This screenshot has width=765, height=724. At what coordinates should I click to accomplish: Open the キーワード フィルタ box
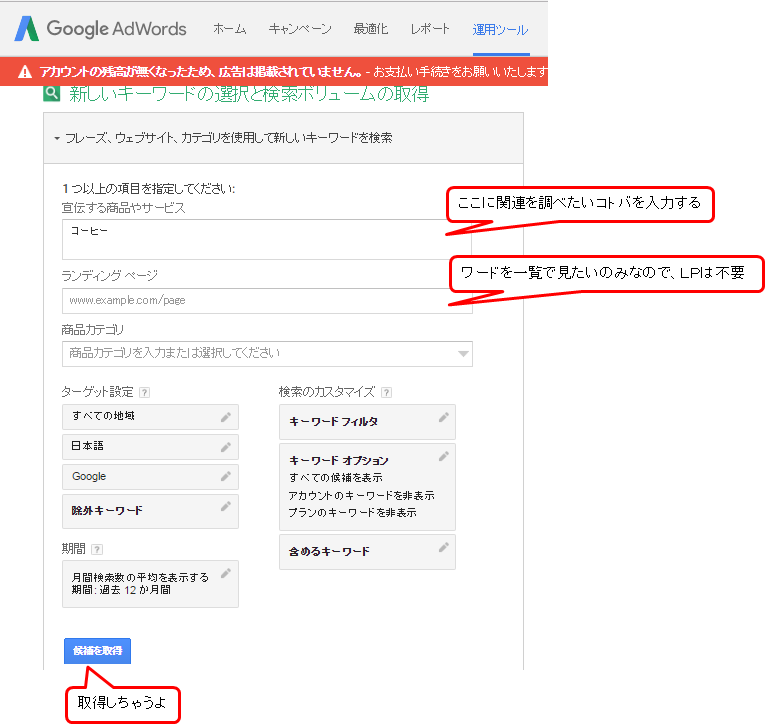pos(367,422)
